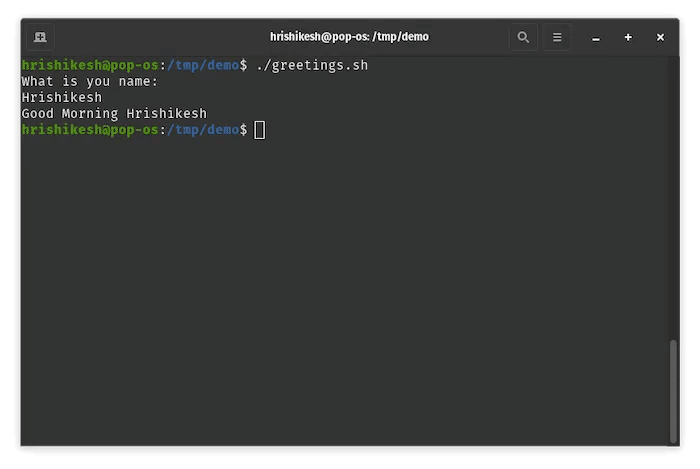700x469 pixels.
Task: Maximize the terminal window
Action: [628, 37]
